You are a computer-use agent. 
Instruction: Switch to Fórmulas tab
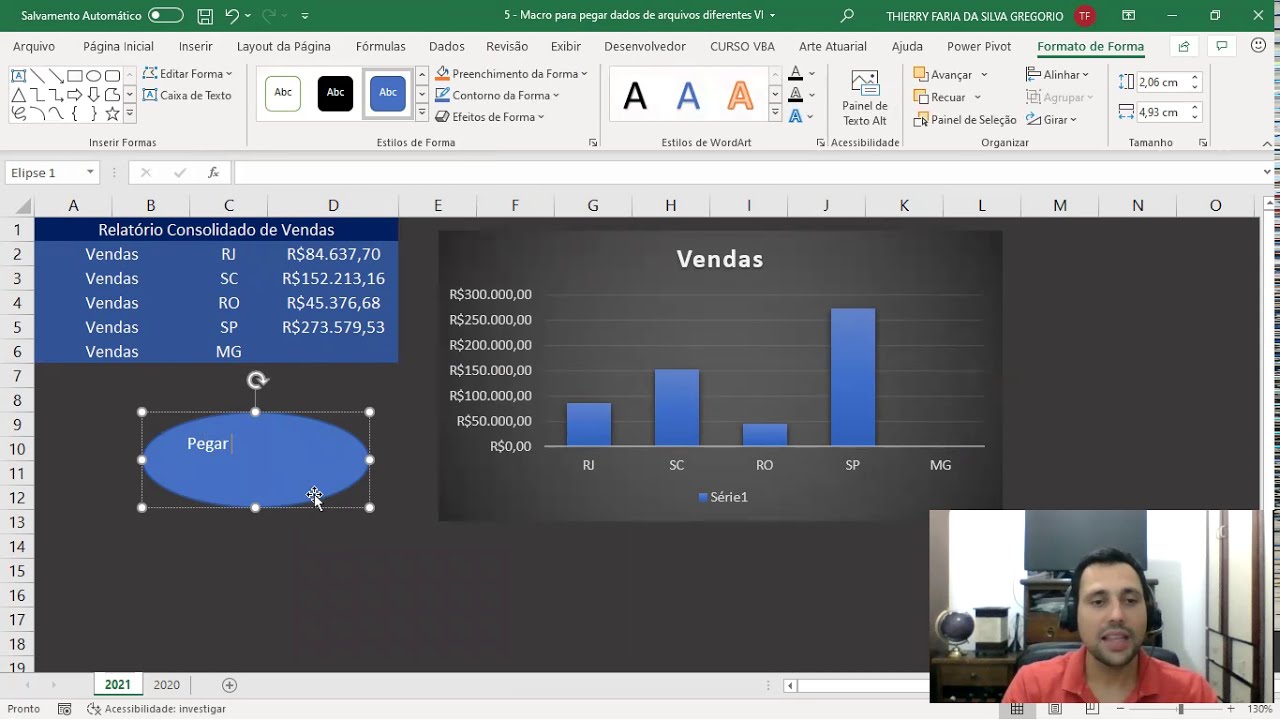[380, 46]
